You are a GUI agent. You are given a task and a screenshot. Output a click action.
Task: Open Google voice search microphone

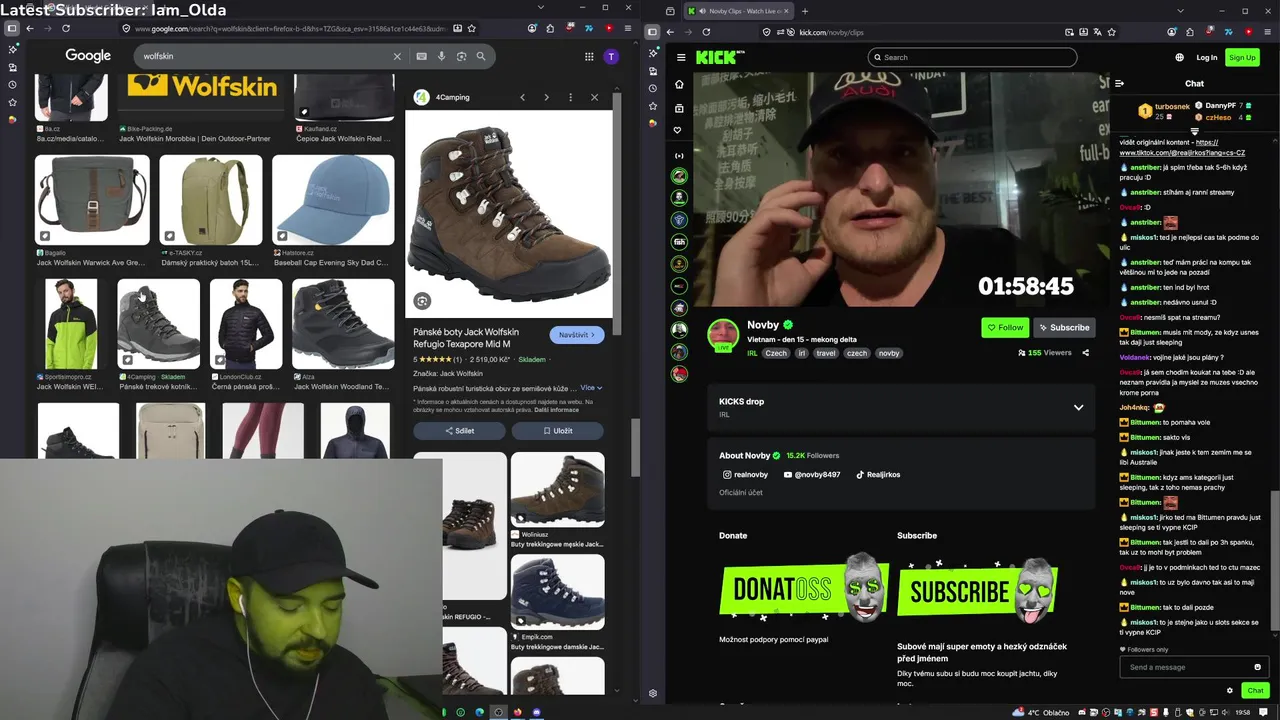441,57
